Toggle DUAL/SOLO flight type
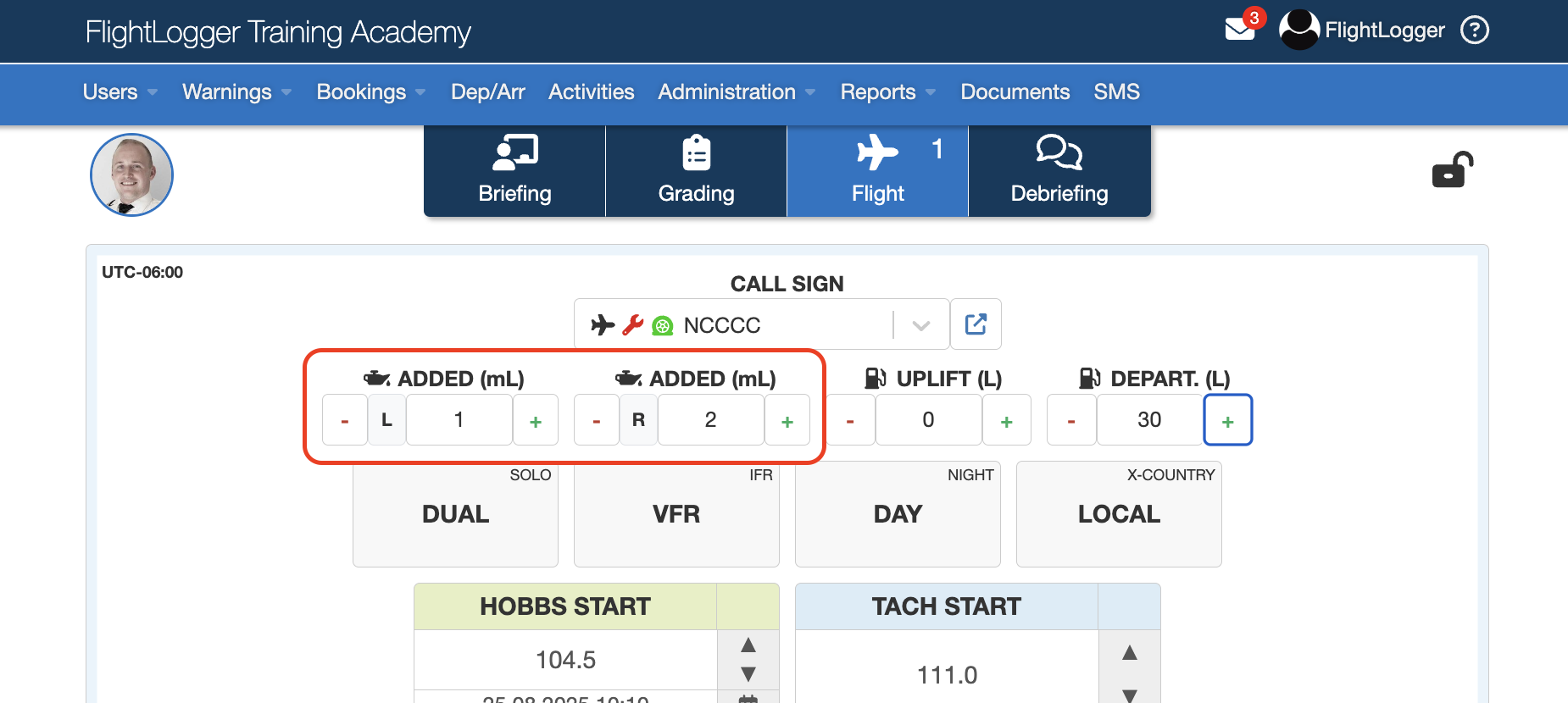1568x703 pixels. [455, 514]
